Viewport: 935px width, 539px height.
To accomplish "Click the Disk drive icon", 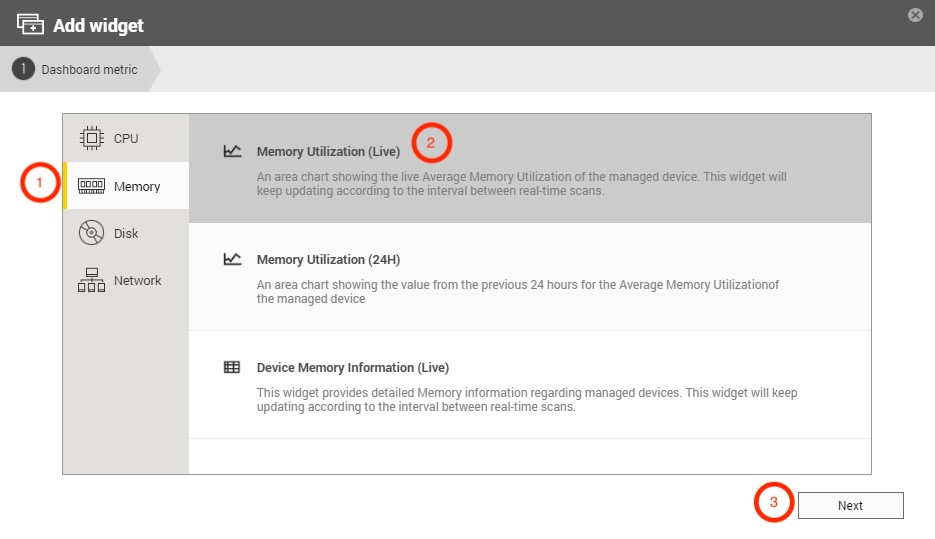I will tap(91, 233).
